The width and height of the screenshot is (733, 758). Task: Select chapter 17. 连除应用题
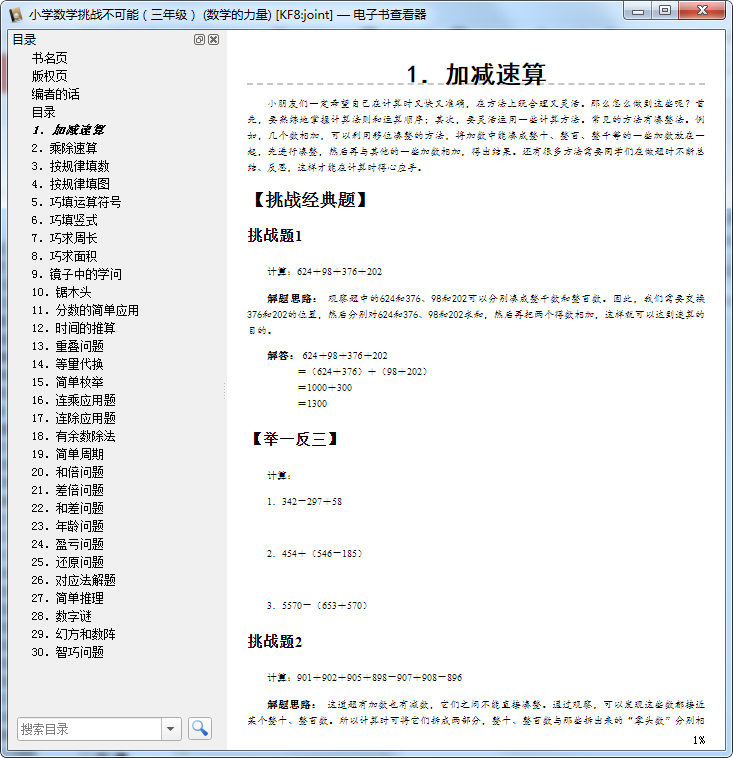click(x=73, y=418)
